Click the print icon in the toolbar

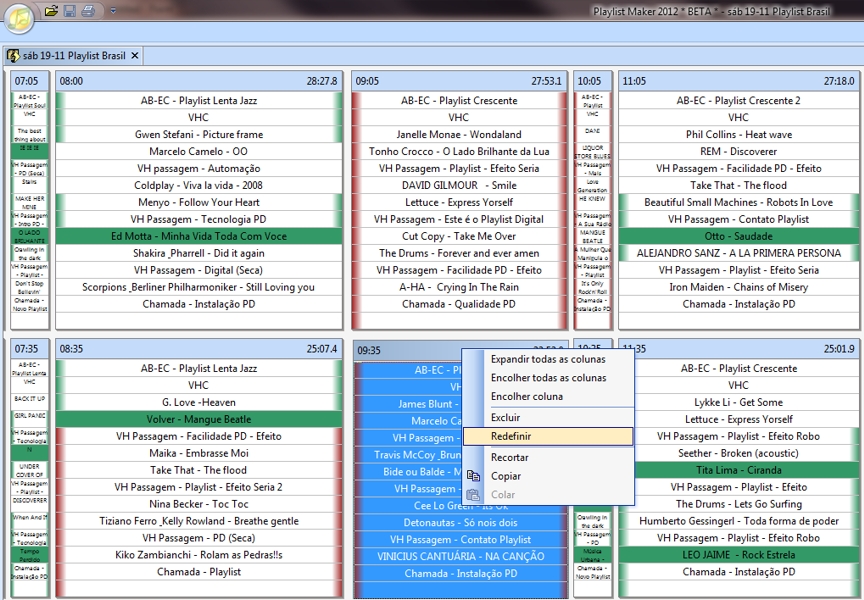point(88,10)
